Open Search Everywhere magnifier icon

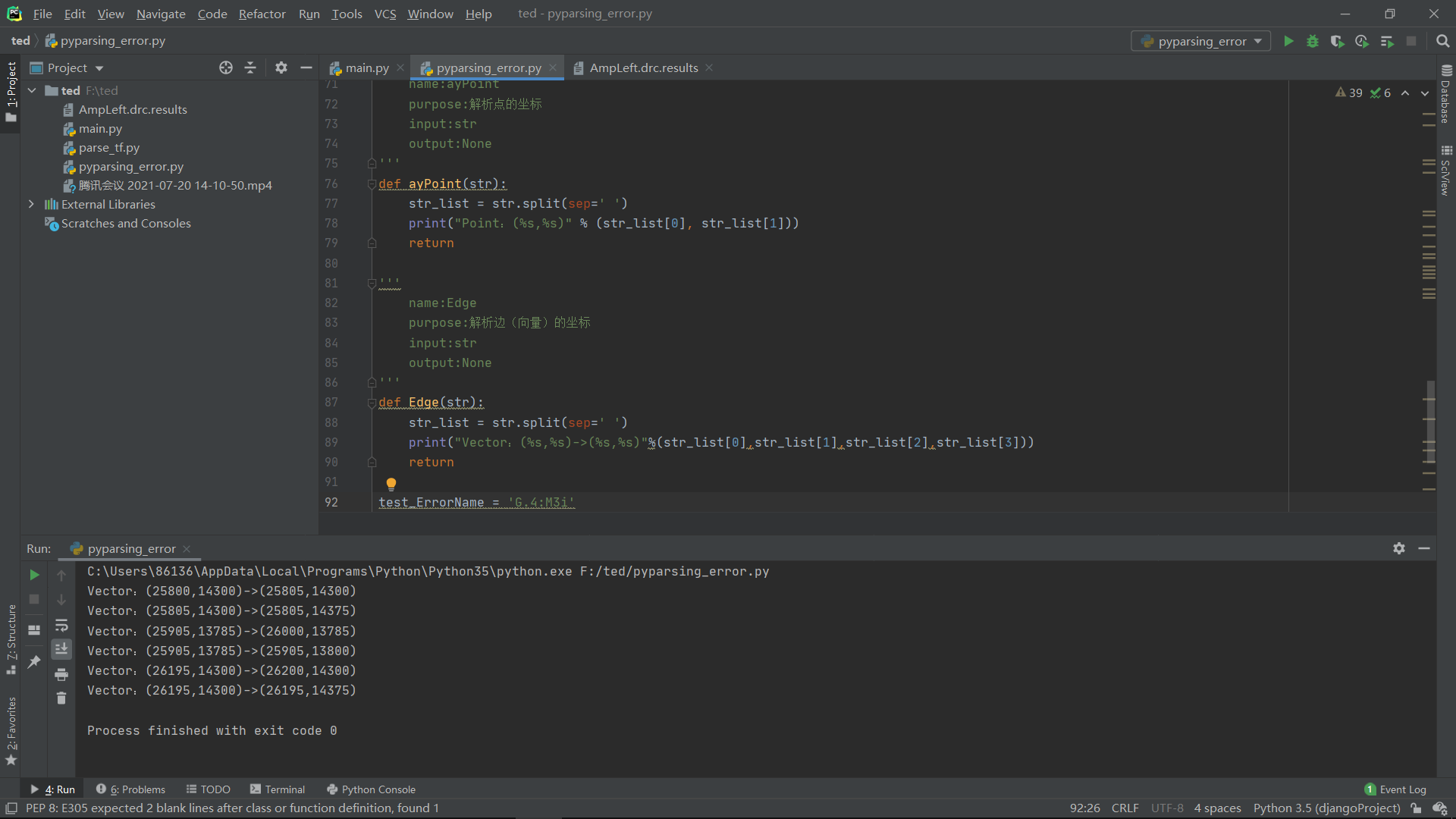click(1443, 42)
